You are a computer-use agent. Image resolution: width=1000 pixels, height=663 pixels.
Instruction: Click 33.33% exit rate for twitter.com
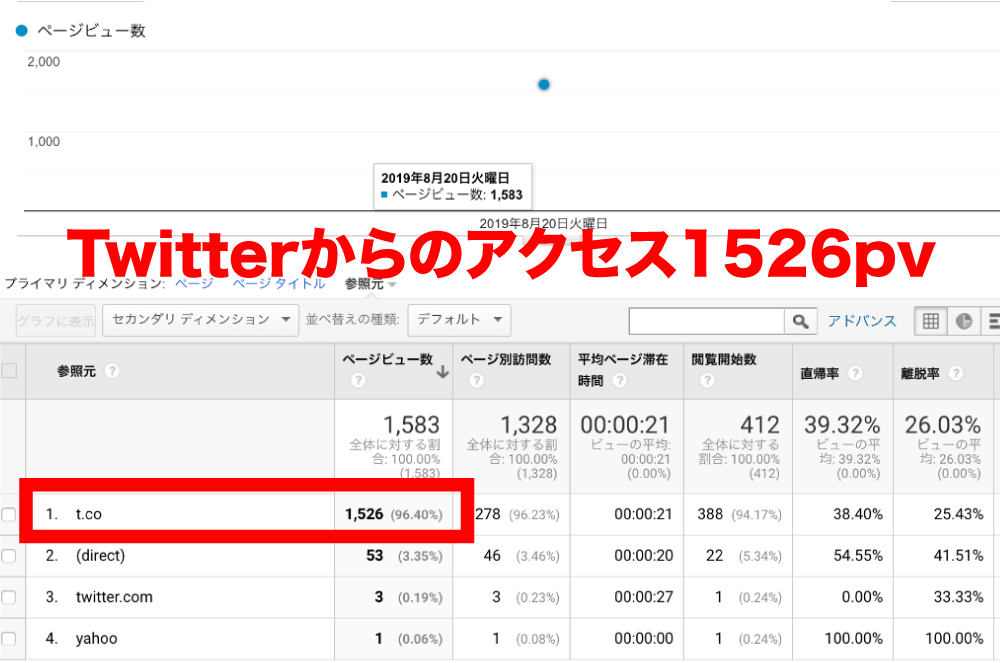click(x=959, y=597)
